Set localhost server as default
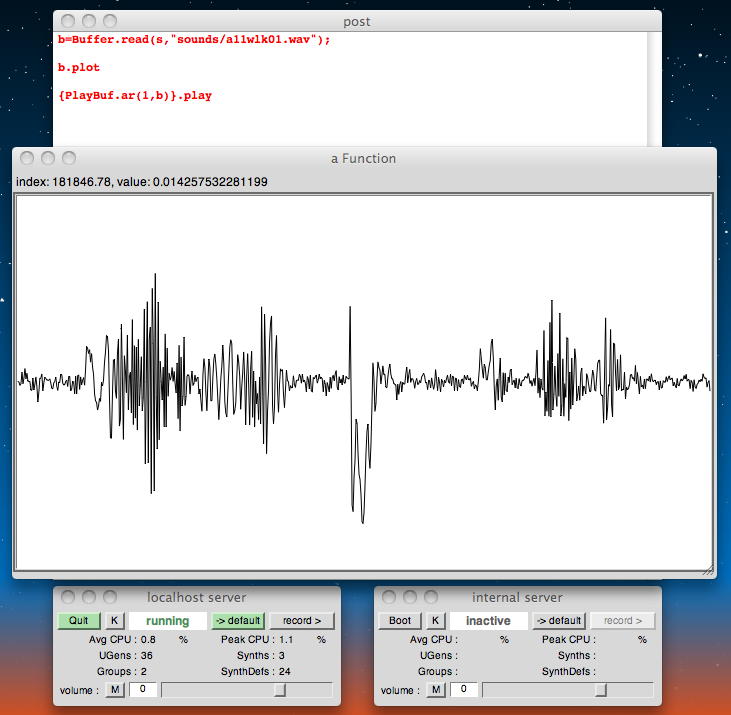The height and width of the screenshot is (715, 731). 238,620
